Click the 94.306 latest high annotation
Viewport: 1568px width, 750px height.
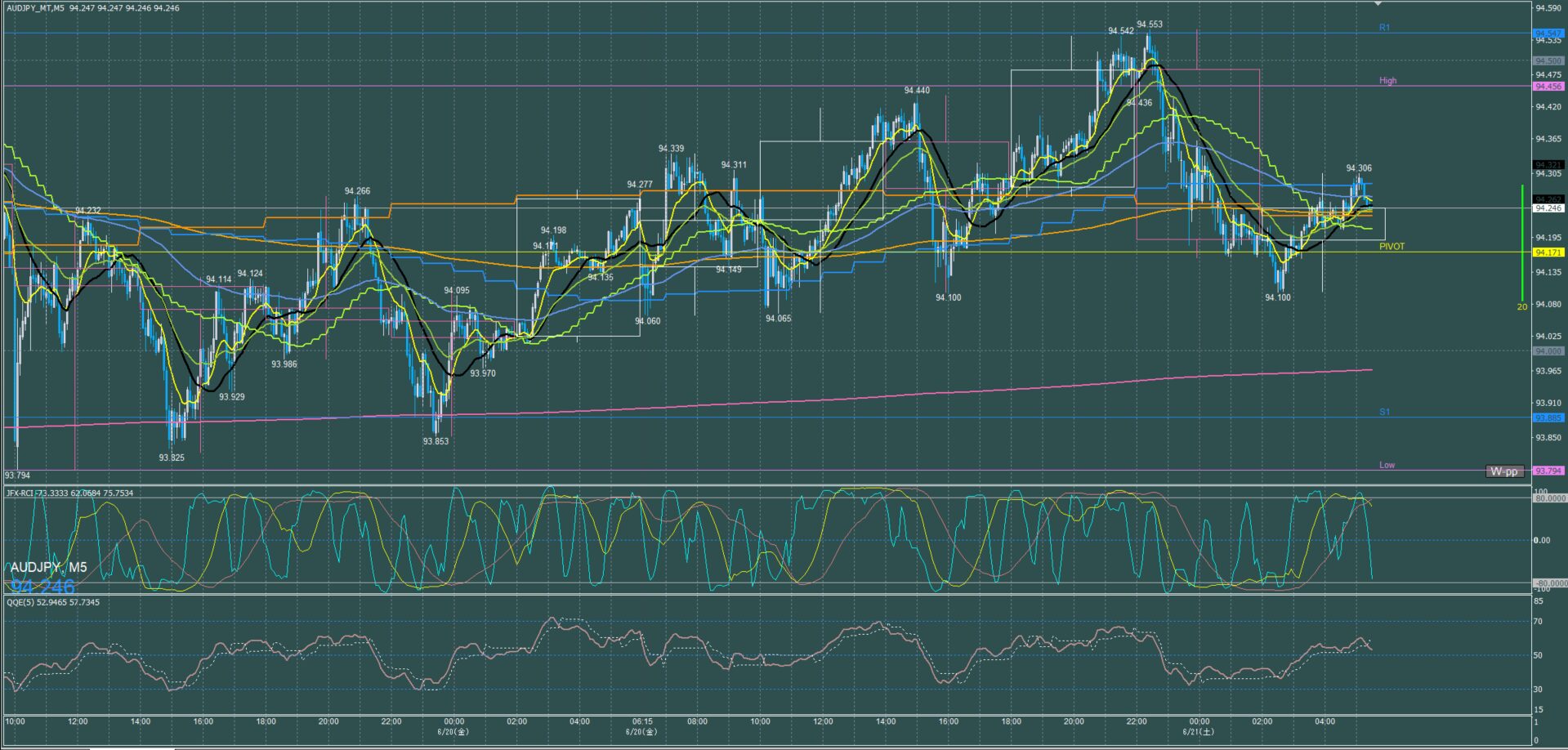pos(1360,168)
